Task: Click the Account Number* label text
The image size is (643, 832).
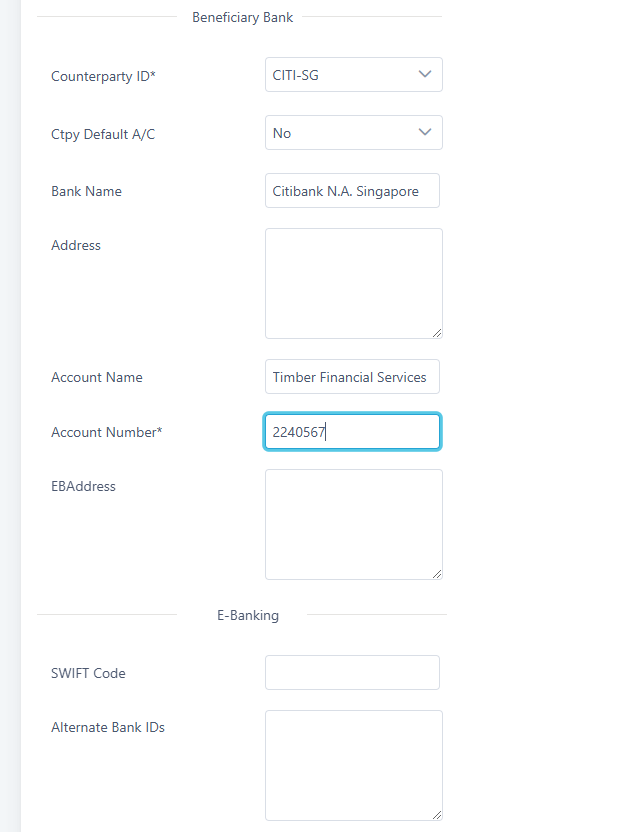Action: [106, 432]
